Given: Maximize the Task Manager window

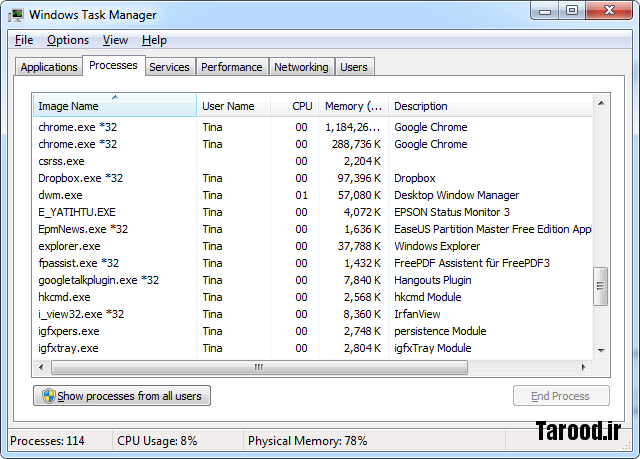Looking at the screenshot, I should tap(572, 11).
